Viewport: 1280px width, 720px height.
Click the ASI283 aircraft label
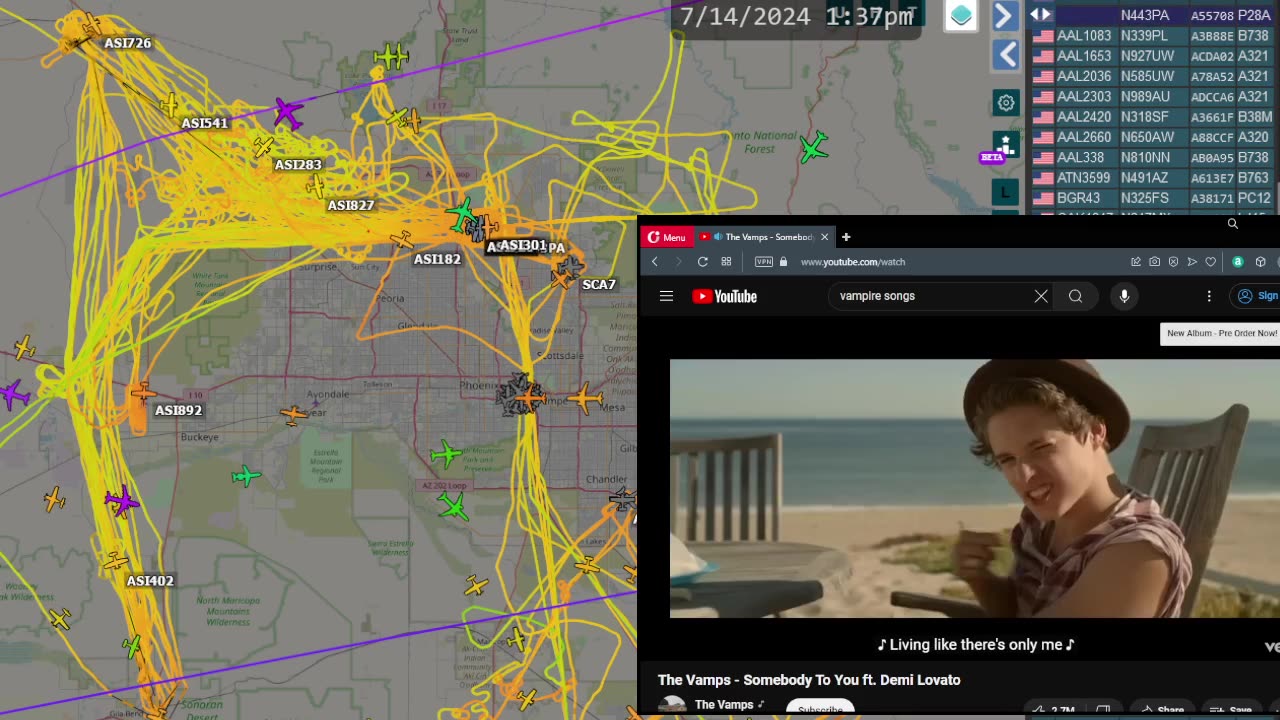tap(298, 165)
